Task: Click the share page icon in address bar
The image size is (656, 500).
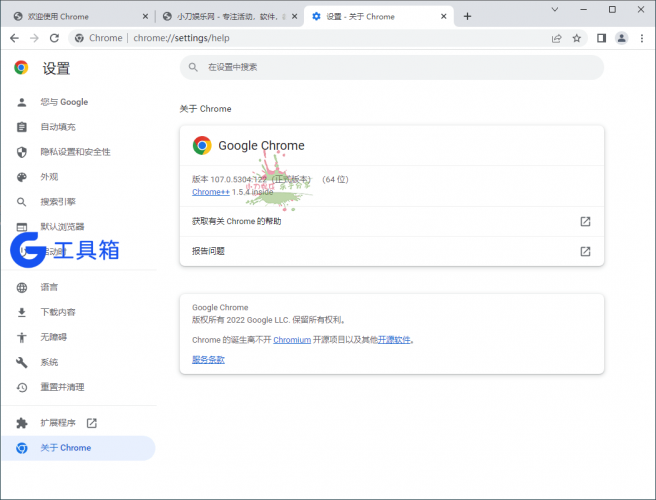Action: [x=556, y=38]
